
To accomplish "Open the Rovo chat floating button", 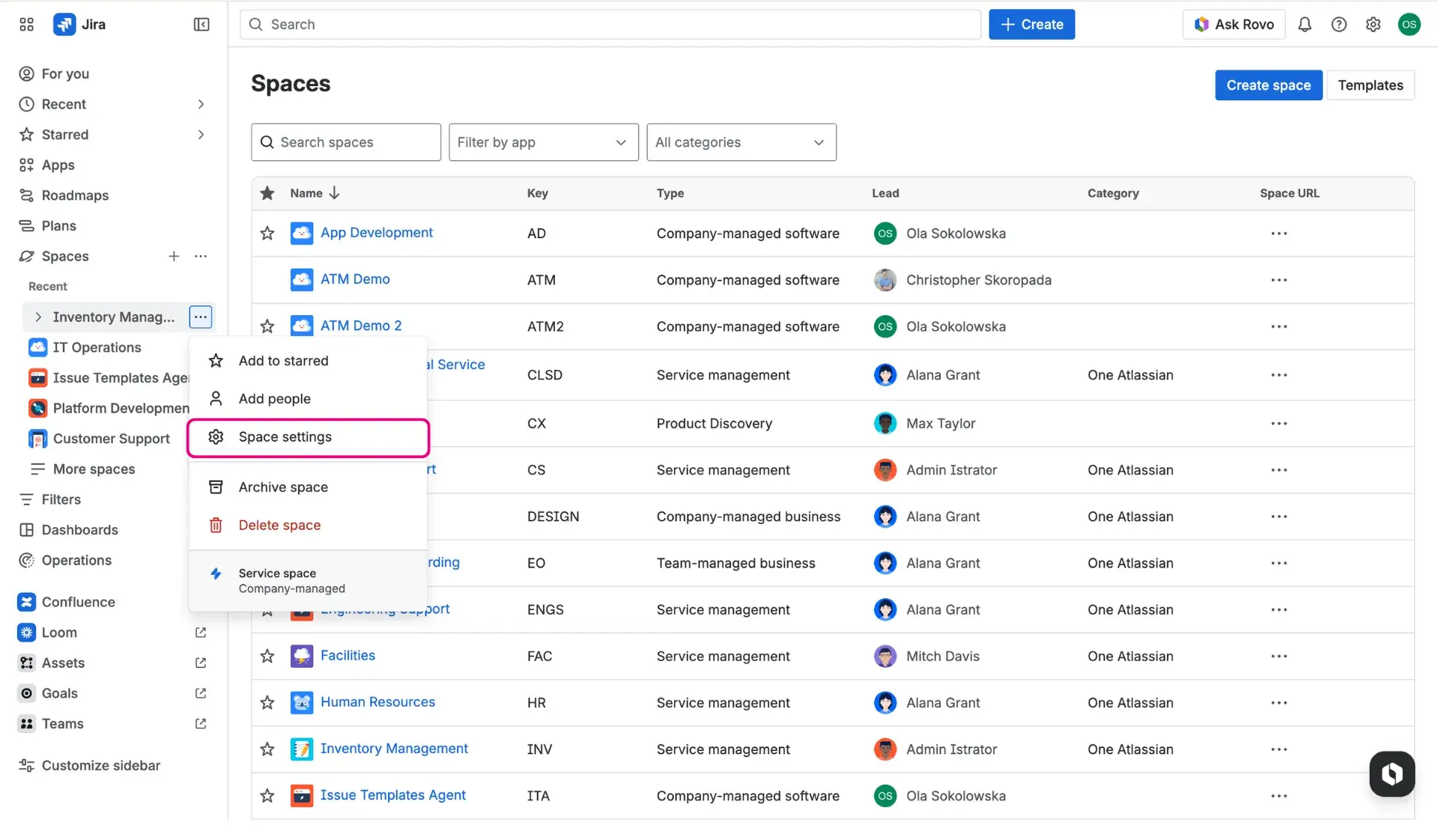I will tap(1392, 773).
